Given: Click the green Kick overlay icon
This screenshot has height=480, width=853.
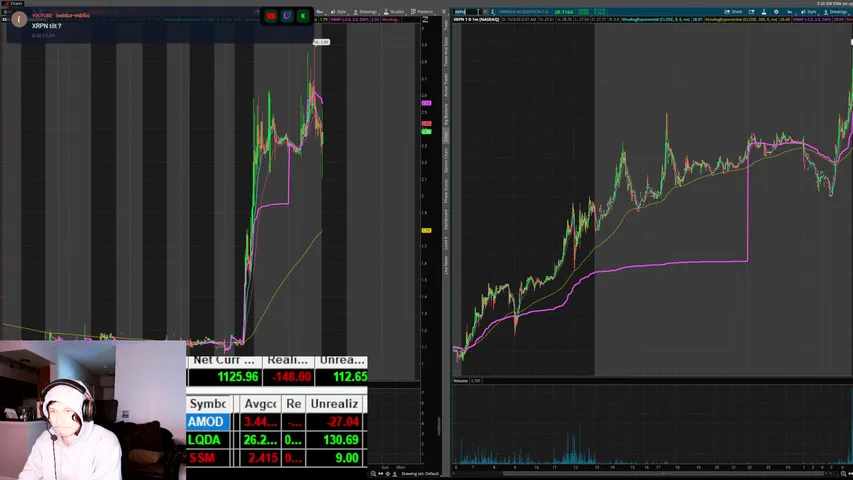Looking at the screenshot, I should [303, 16].
